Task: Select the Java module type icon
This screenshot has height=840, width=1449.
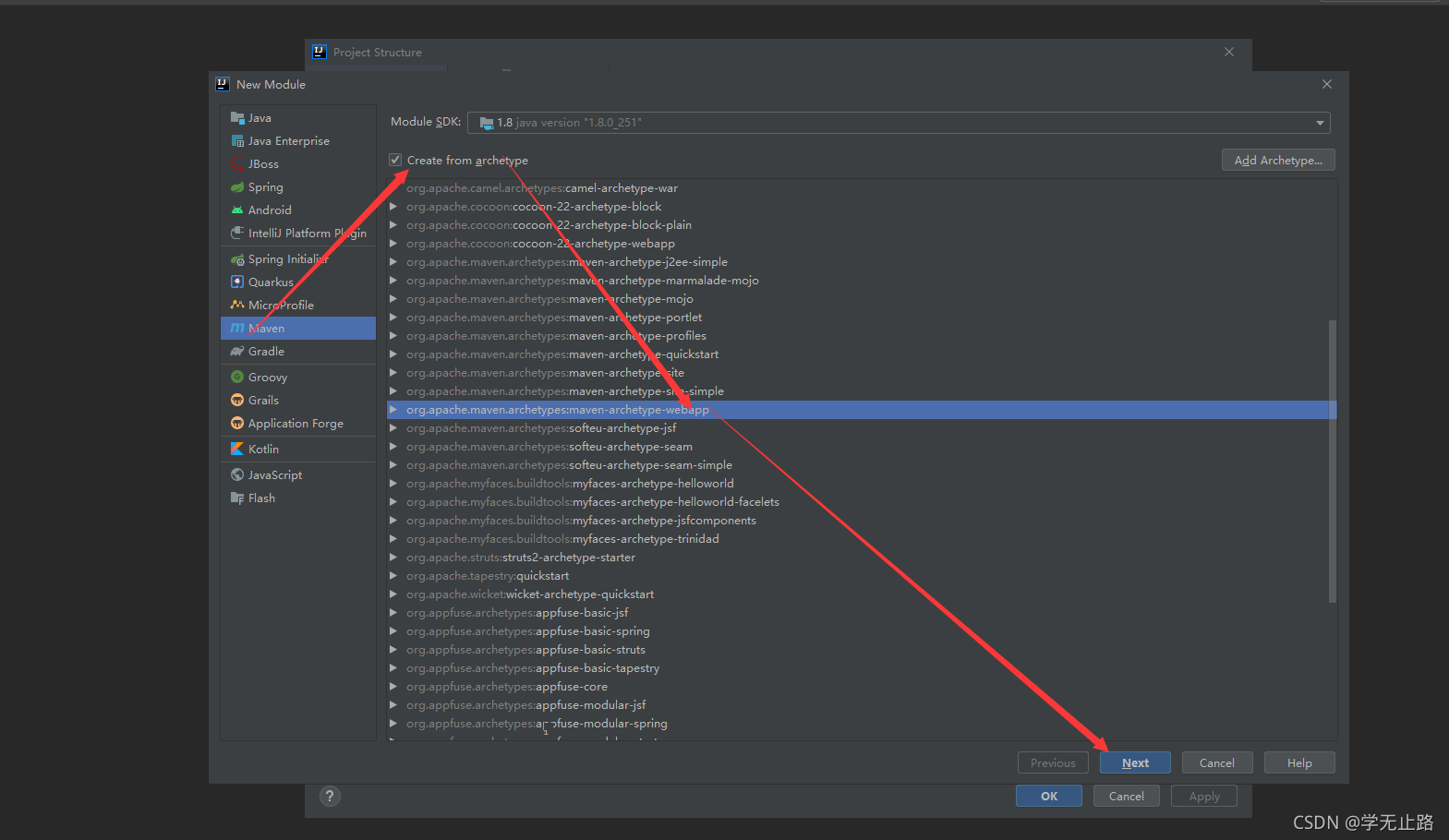Action: pyautogui.click(x=237, y=118)
